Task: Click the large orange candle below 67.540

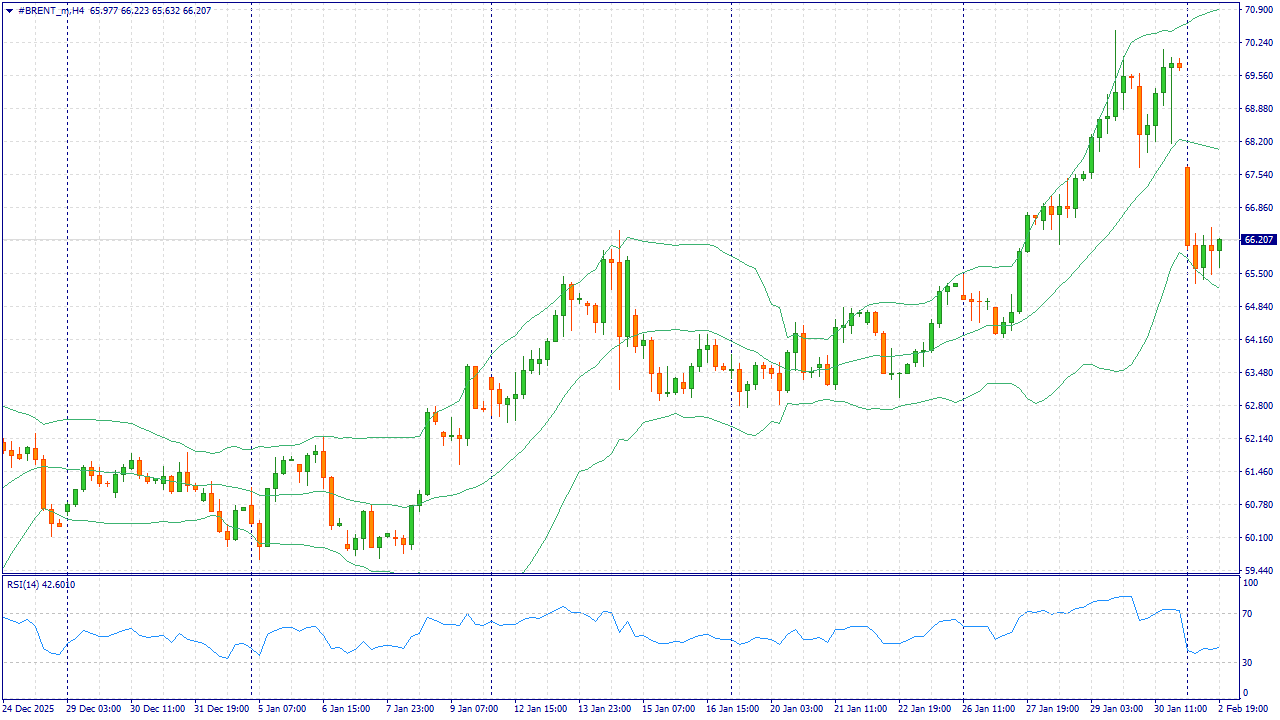Action: 1187,206
